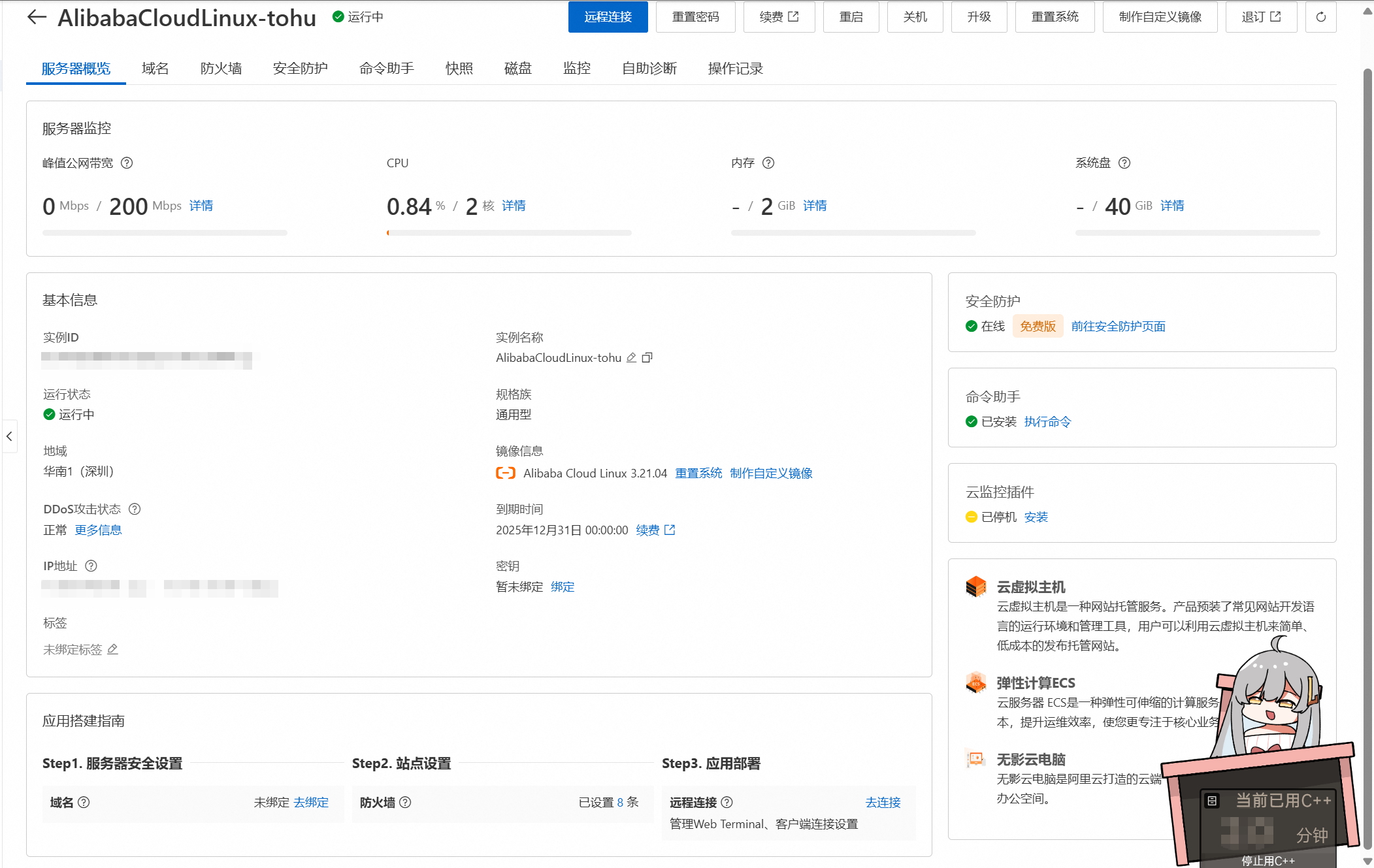1374x868 pixels.
Task: Open 前往安全防护页面 link
Action: [x=1119, y=326]
